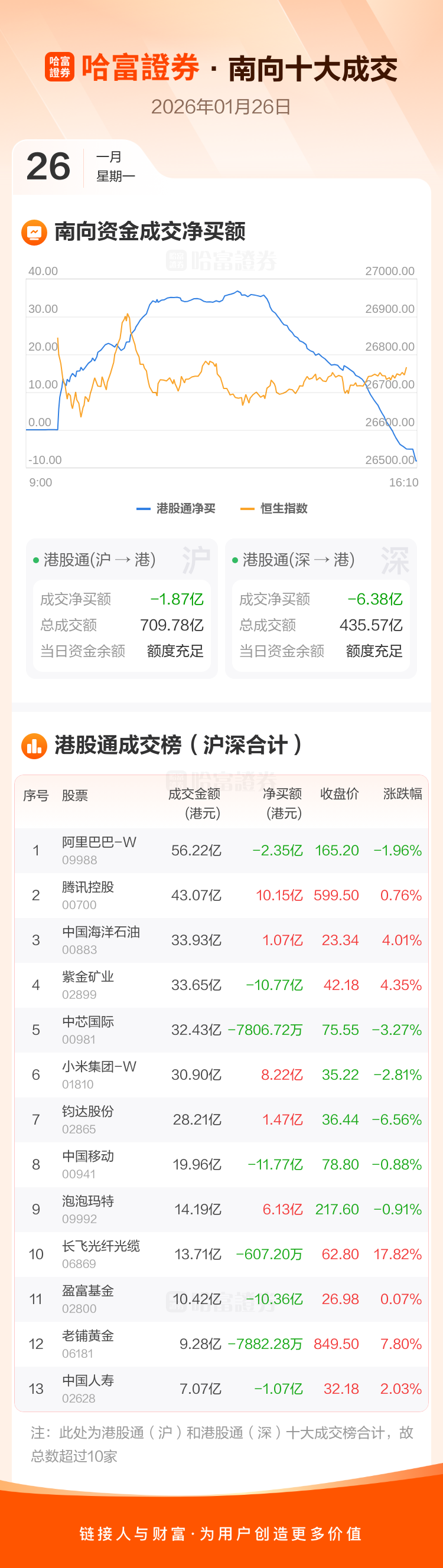Viewport: 443px width, 1568px height.
Task: Toggle the 港股通净买 blue legend item
Action: [x=176, y=508]
